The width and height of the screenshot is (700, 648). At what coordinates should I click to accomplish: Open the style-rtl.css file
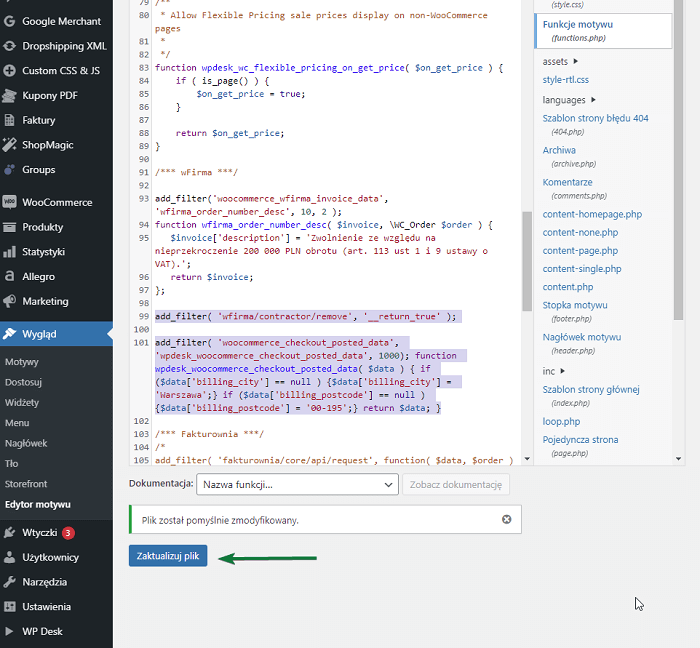(566, 80)
